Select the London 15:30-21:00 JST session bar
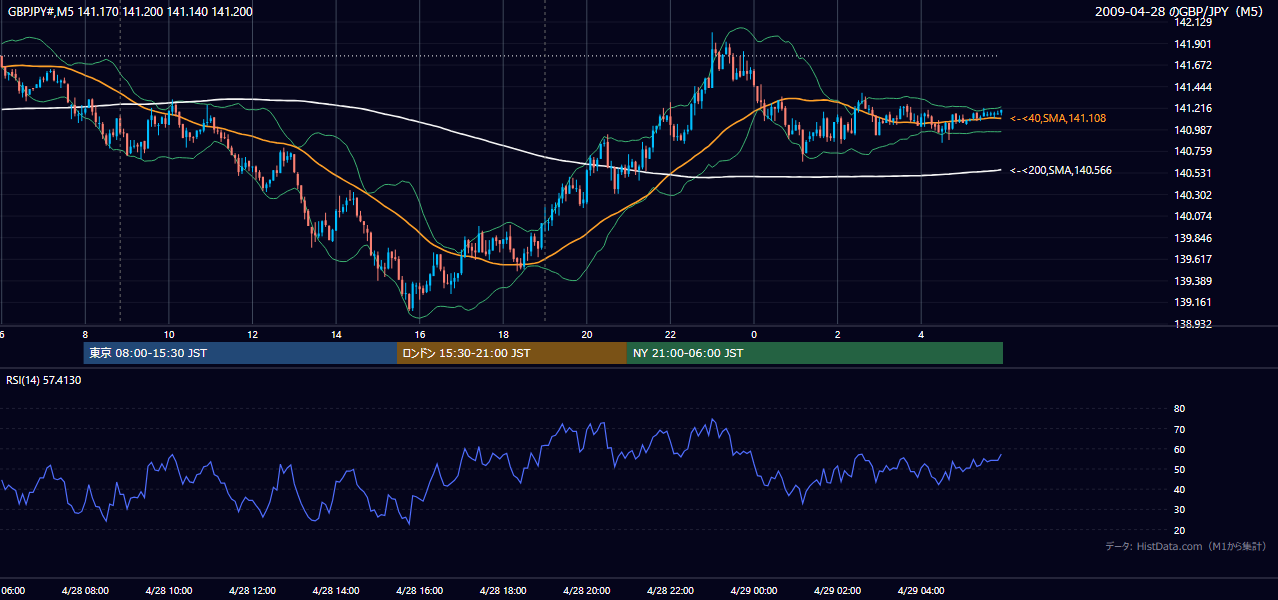The height and width of the screenshot is (600, 1278). (512, 353)
